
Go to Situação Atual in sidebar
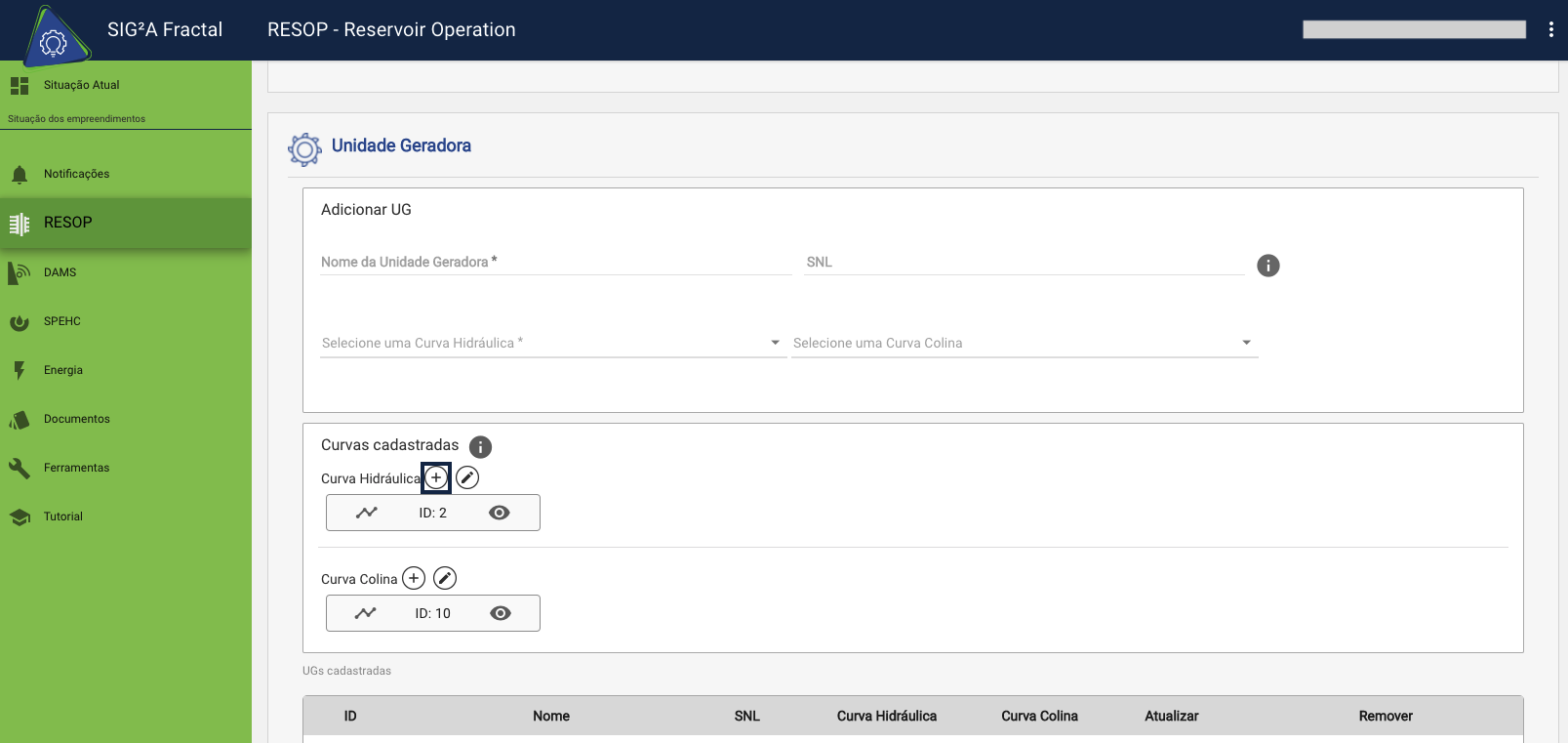click(x=81, y=85)
